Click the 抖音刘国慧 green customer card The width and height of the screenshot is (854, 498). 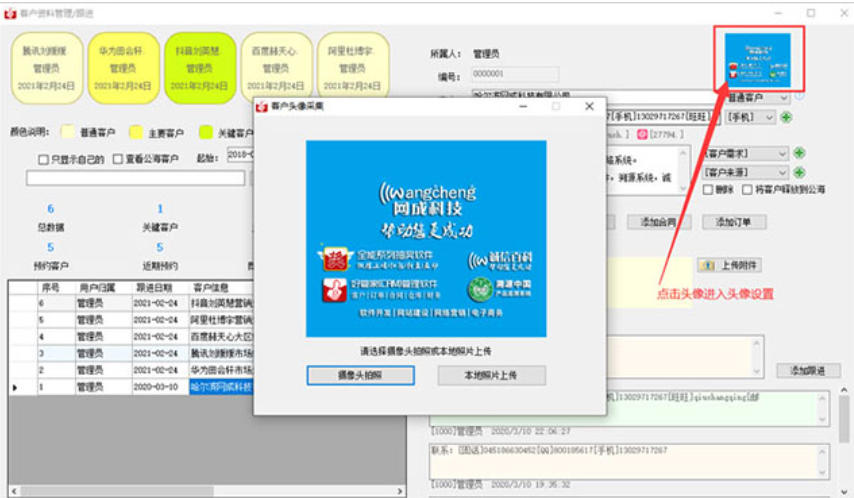point(199,68)
